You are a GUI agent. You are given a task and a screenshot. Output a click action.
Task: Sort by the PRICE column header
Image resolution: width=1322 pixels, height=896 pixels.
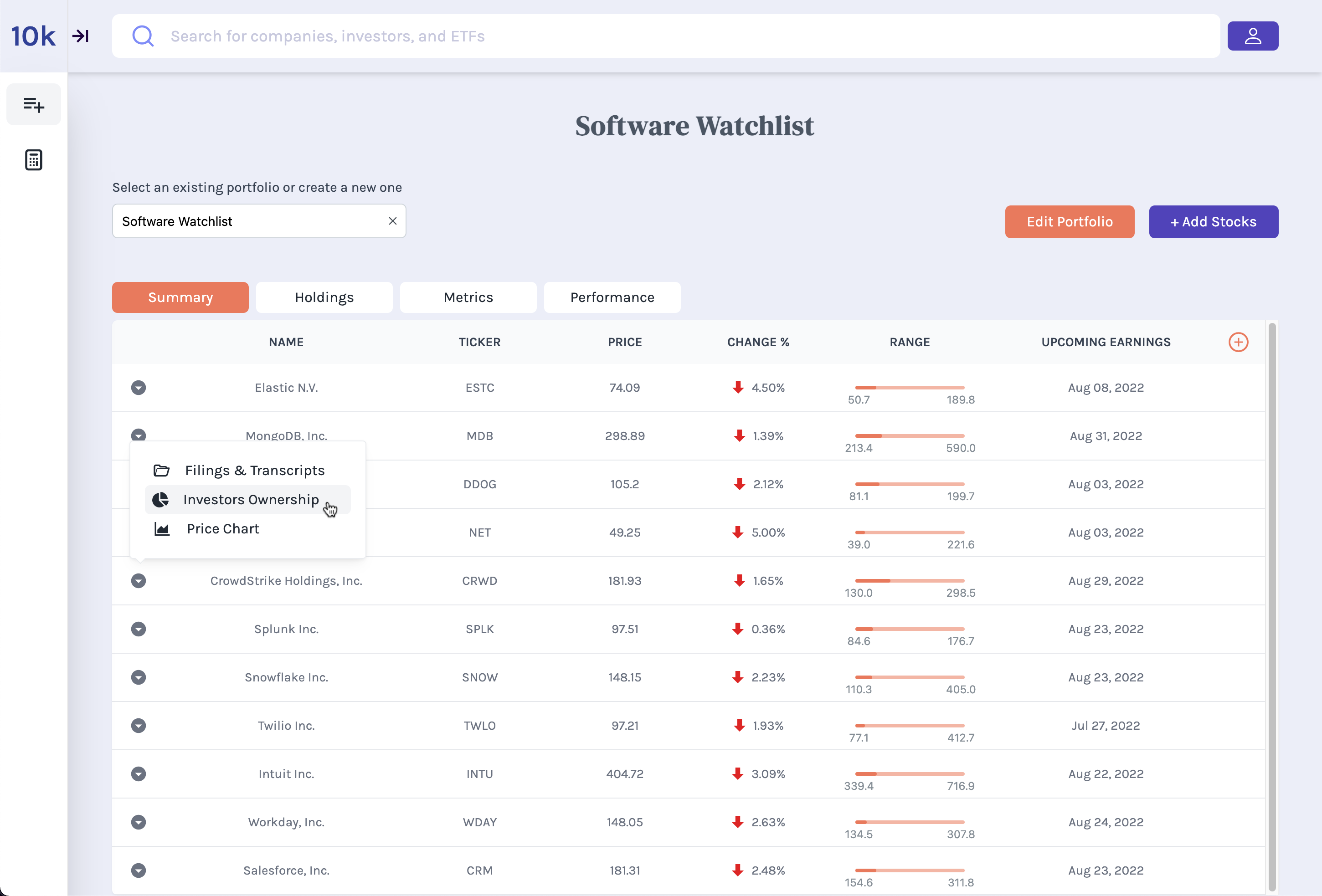(625, 342)
